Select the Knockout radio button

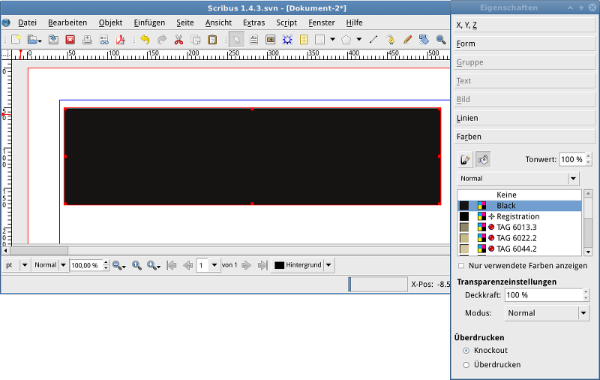tap(466, 351)
